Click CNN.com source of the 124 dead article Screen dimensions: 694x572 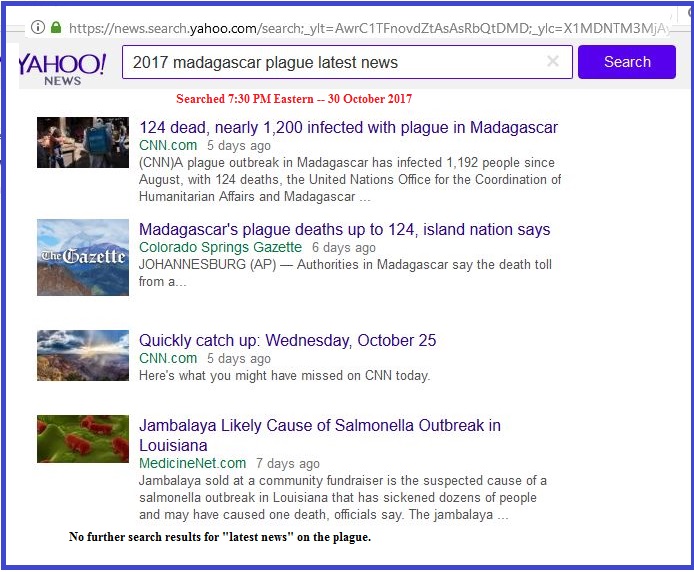[168, 145]
